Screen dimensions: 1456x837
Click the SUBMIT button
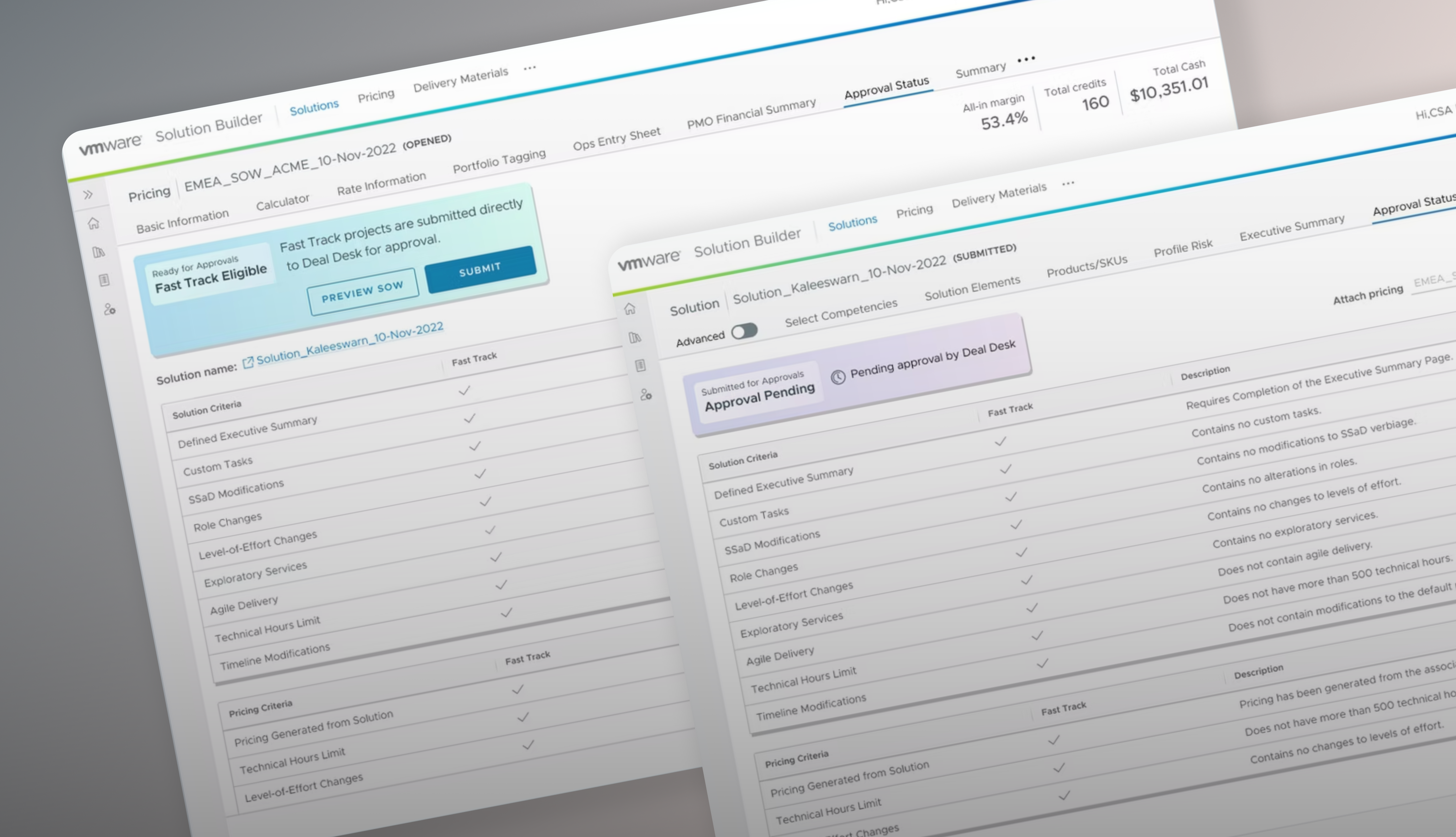(x=480, y=269)
